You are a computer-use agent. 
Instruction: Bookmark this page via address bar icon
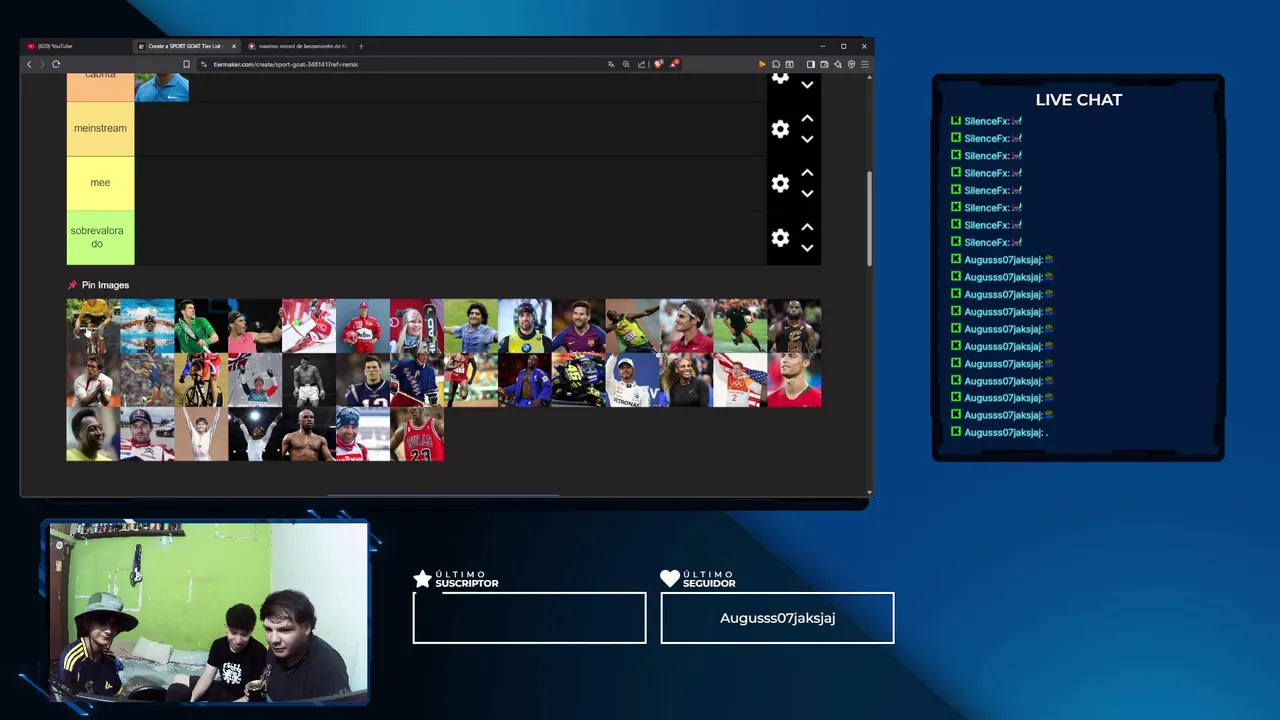(x=186, y=64)
